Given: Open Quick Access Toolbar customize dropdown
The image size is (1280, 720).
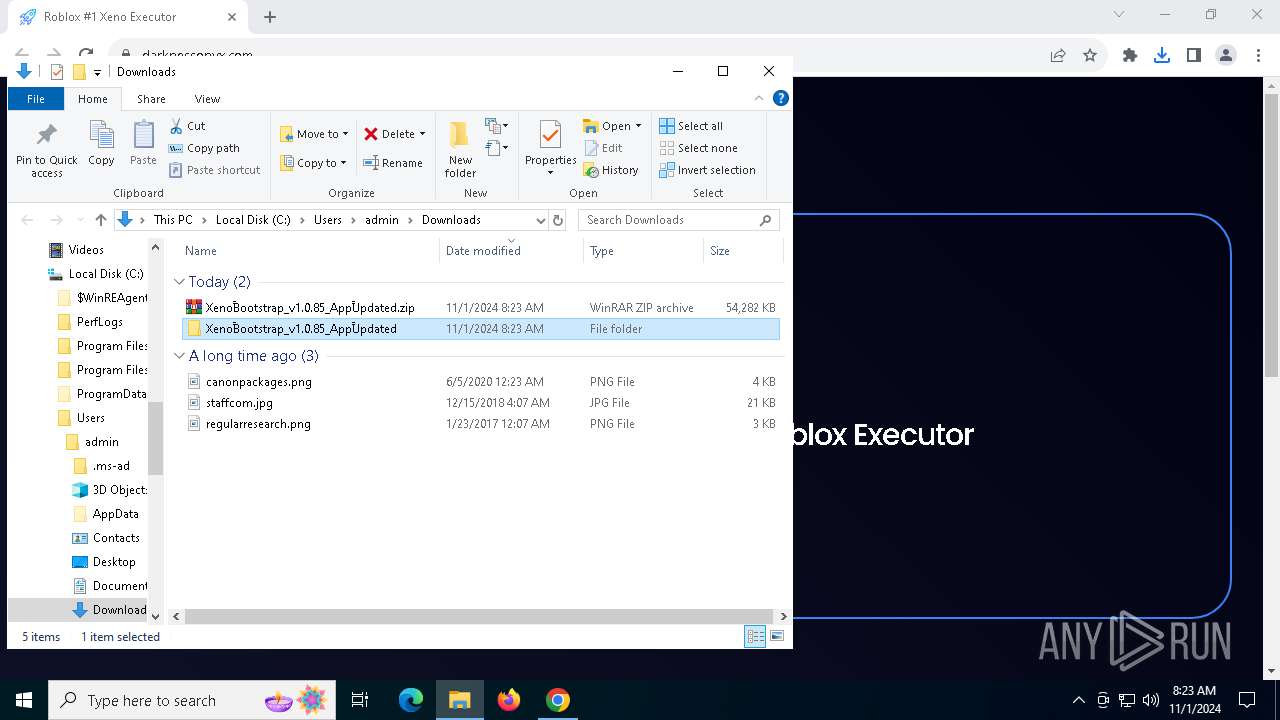Looking at the screenshot, I should click(x=97, y=72).
